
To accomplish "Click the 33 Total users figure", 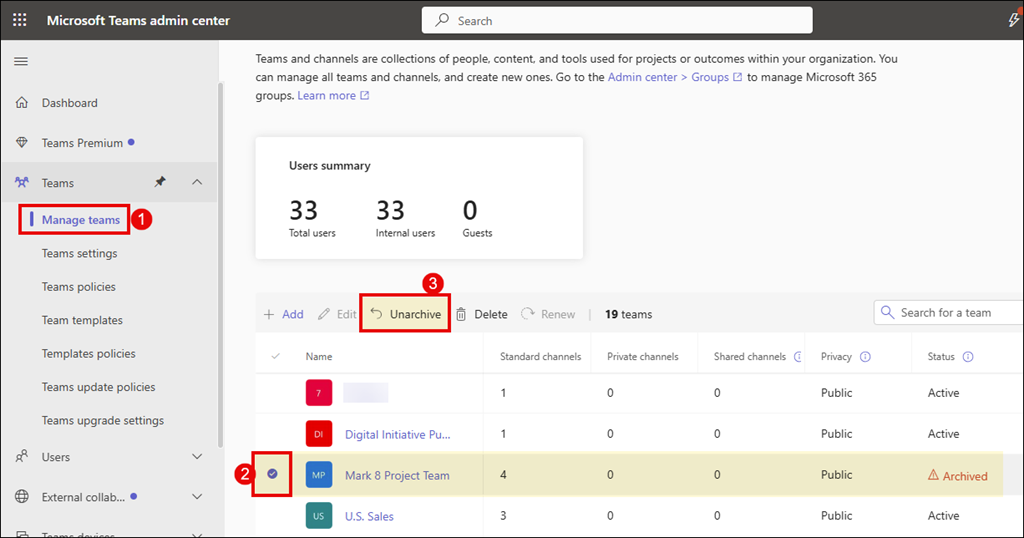I will click(304, 210).
